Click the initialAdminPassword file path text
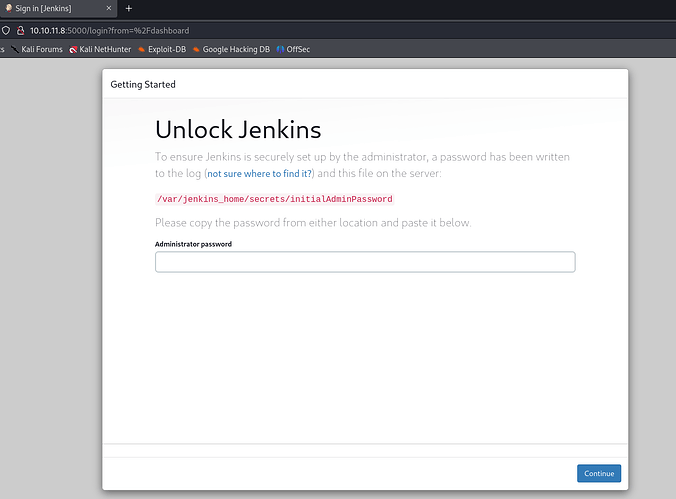The width and height of the screenshot is (676, 499). (275, 199)
